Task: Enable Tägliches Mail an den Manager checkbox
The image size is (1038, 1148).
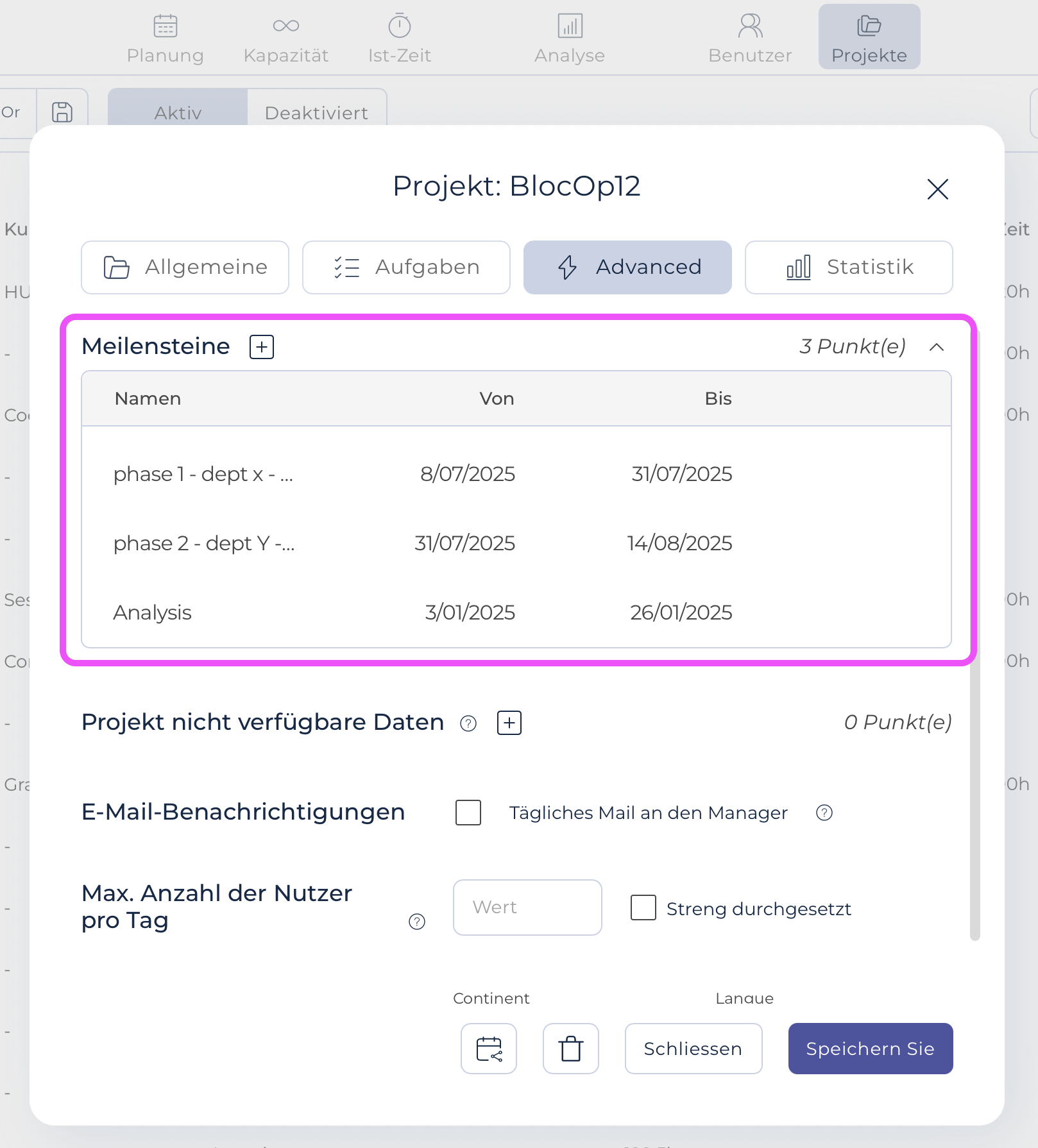Action: pos(468,813)
